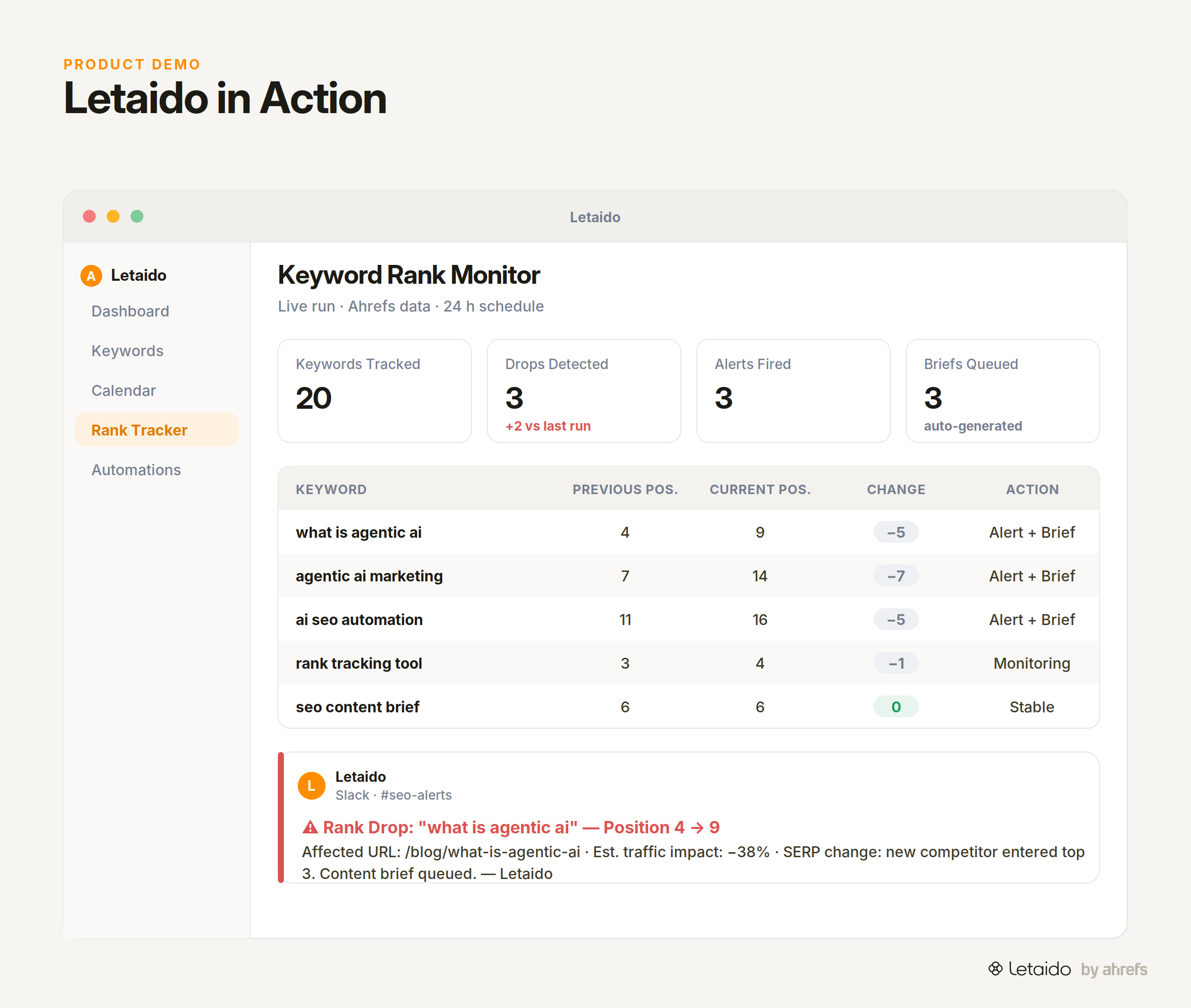
Task: Click the "Keyword Rank Monitor" heading
Action: (408, 275)
